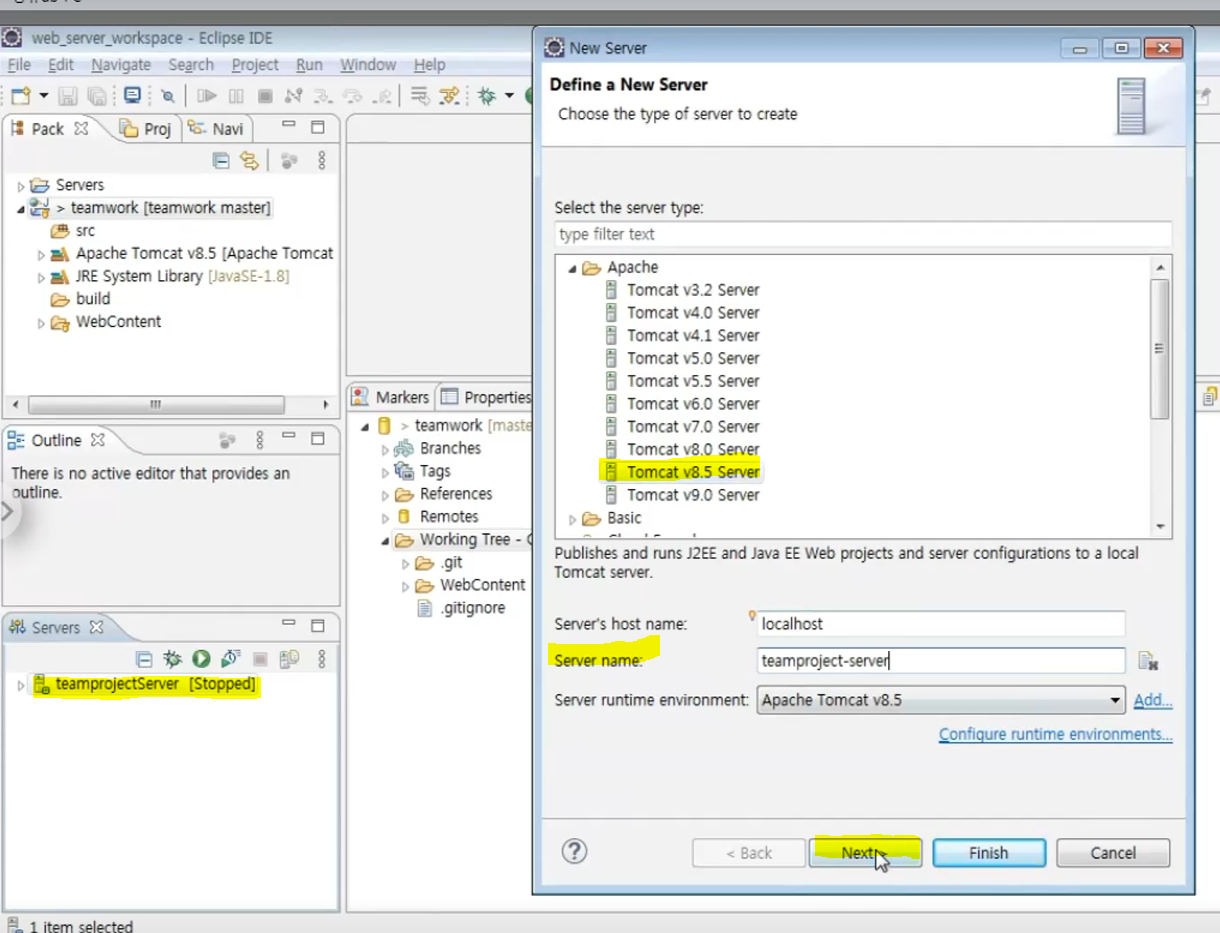Maximize the Package Explorer panel

317,127
